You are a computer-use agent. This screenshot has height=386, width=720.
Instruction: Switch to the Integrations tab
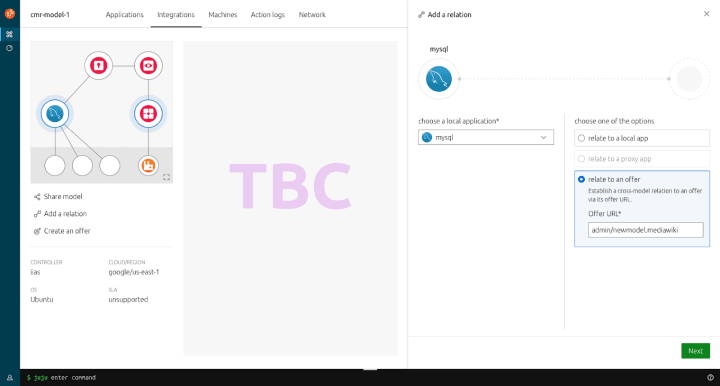176,15
